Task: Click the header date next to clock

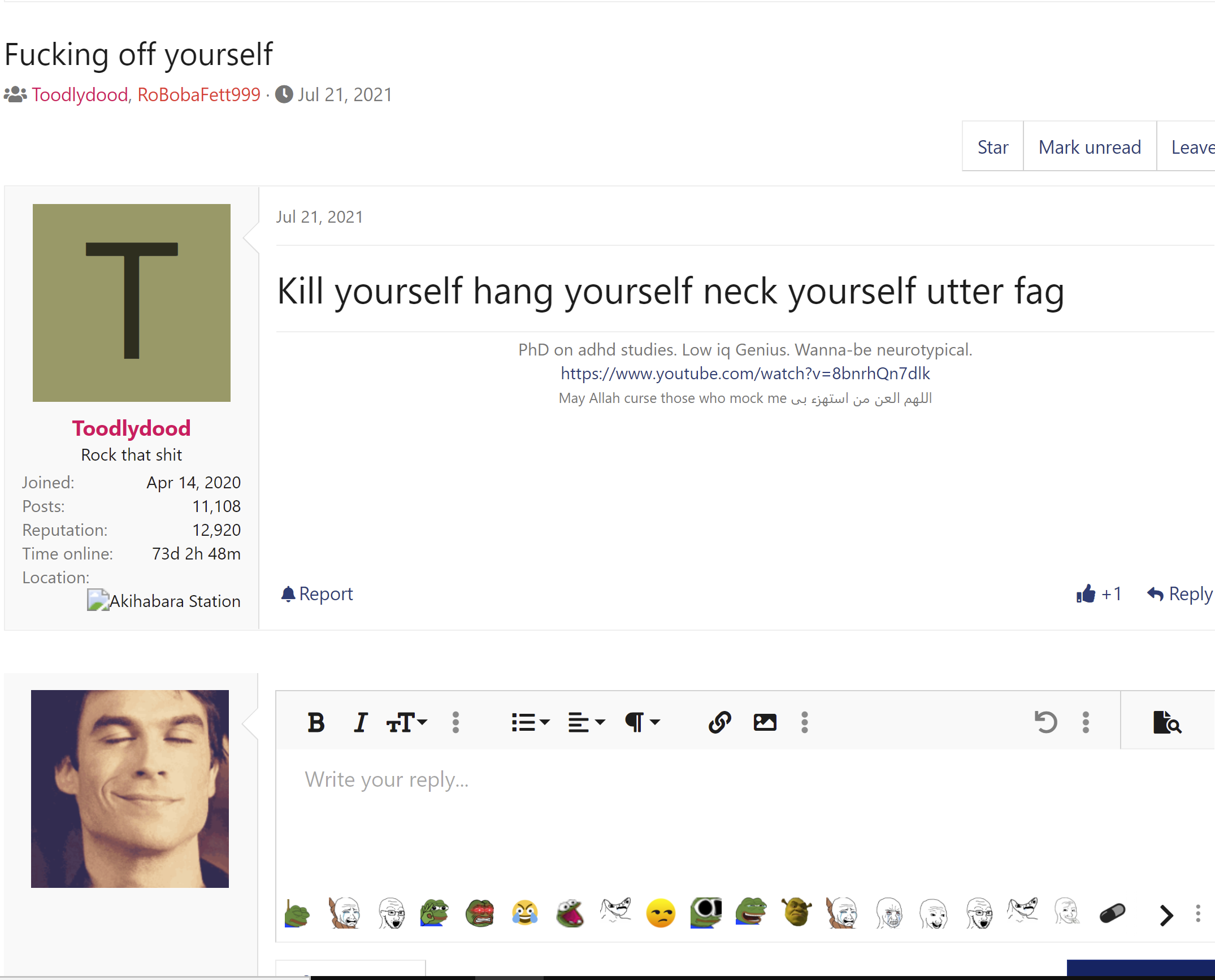Action: (345, 94)
